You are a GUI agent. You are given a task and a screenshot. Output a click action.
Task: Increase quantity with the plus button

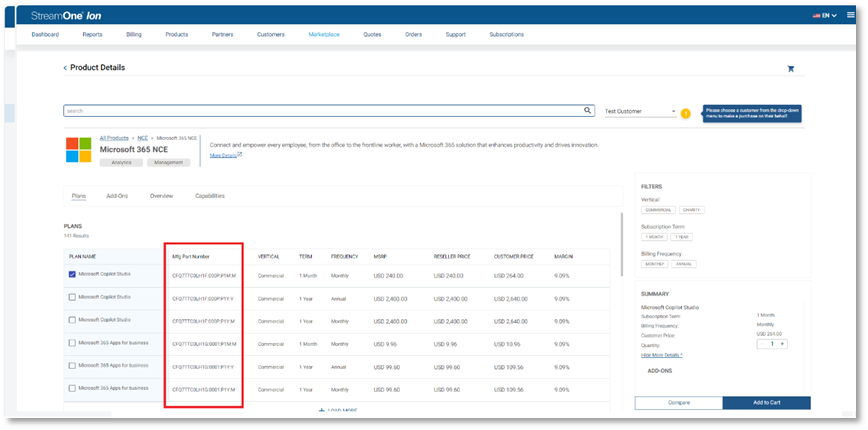click(782, 344)
